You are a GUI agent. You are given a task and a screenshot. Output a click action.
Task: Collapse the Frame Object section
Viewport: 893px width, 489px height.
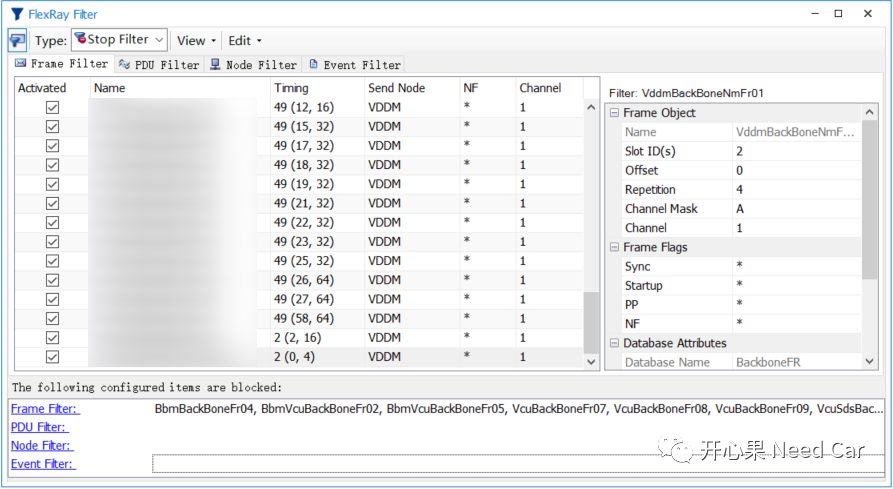click(x=614, y=113)
